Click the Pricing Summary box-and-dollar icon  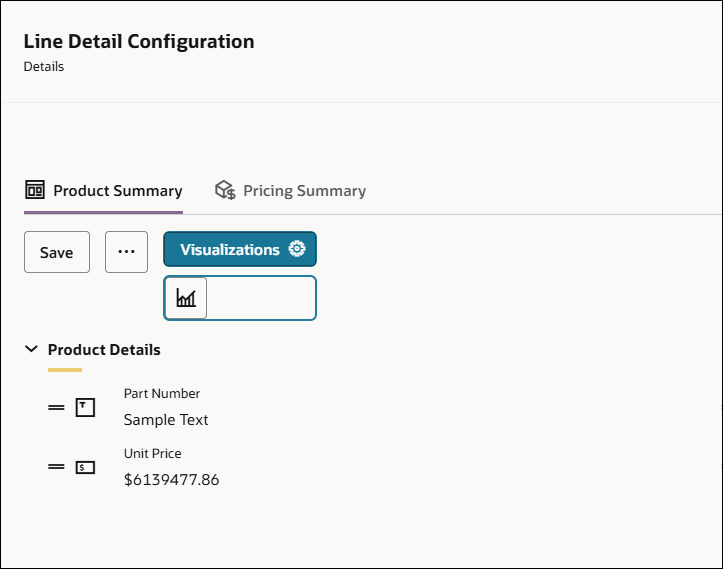(x=226, y=190)
